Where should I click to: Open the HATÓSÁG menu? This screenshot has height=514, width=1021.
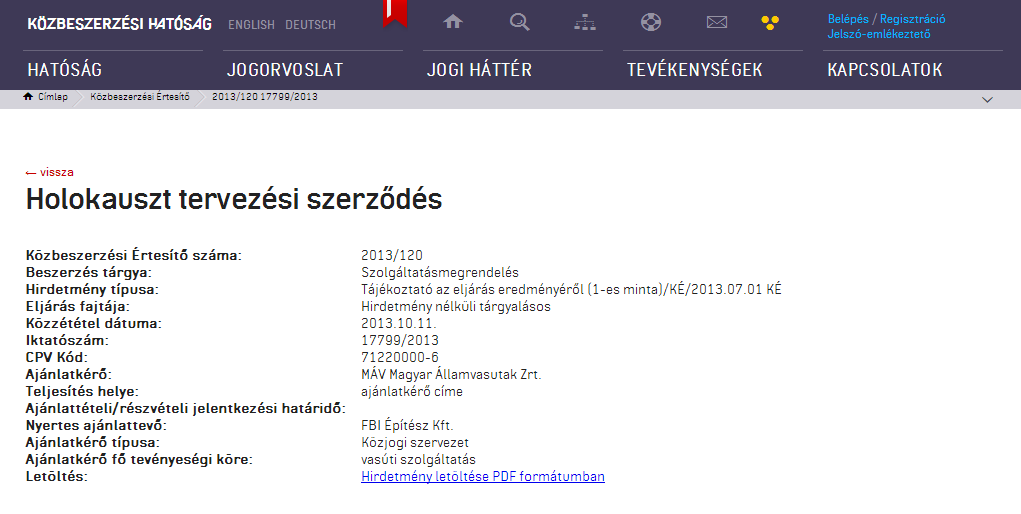pos(64,70)
